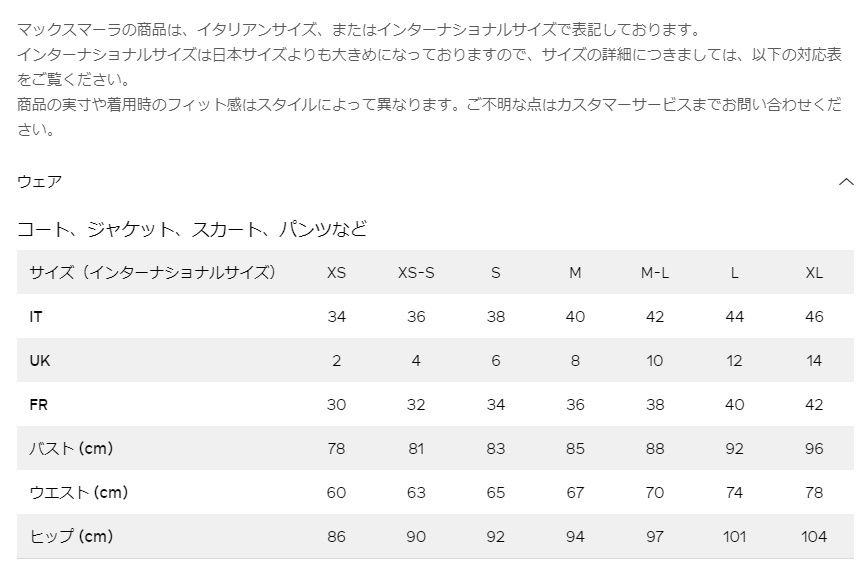The height and width of the screenshot is (571, 868).
Task: Collapse the ウェア section chevron
Action: tap(846, 182)
